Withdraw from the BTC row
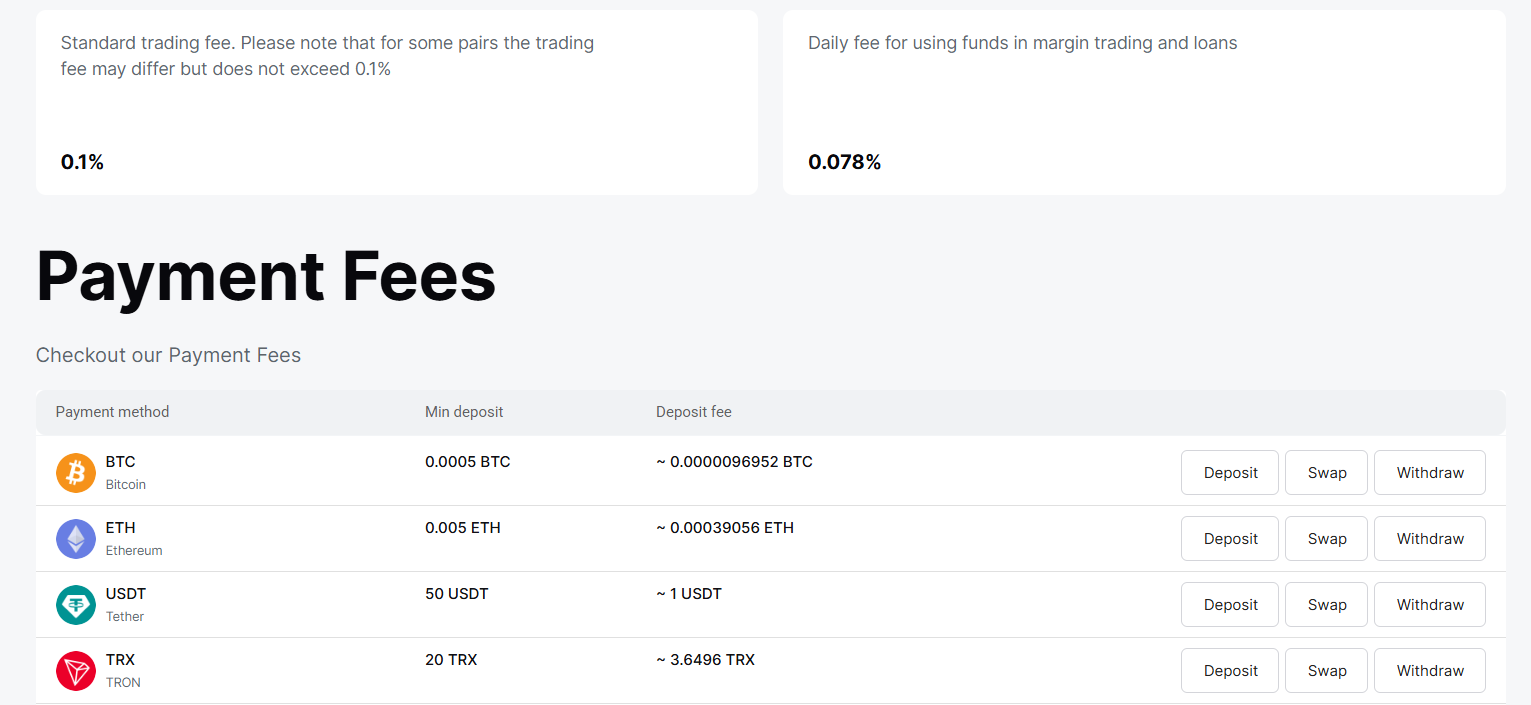Image resolution: width=1531 pixels, height=705 pixels. [x=1429, y=472]
